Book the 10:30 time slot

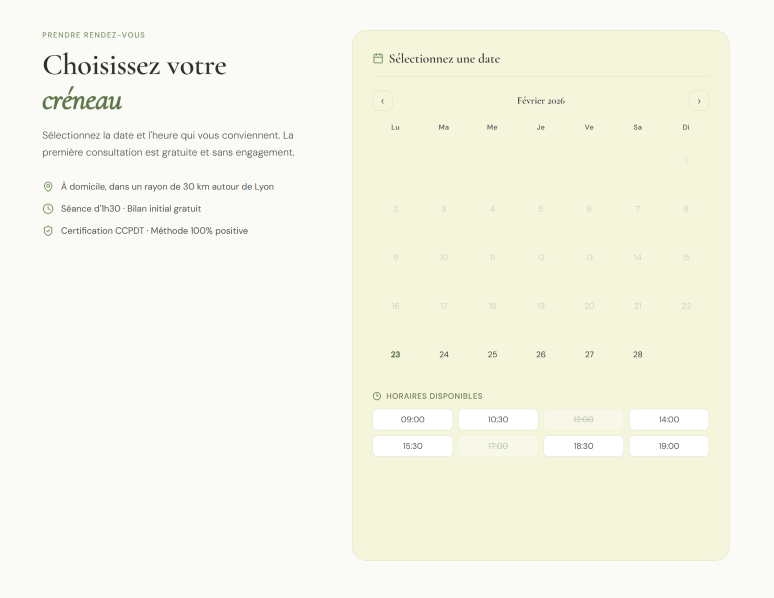coord(498,420)
